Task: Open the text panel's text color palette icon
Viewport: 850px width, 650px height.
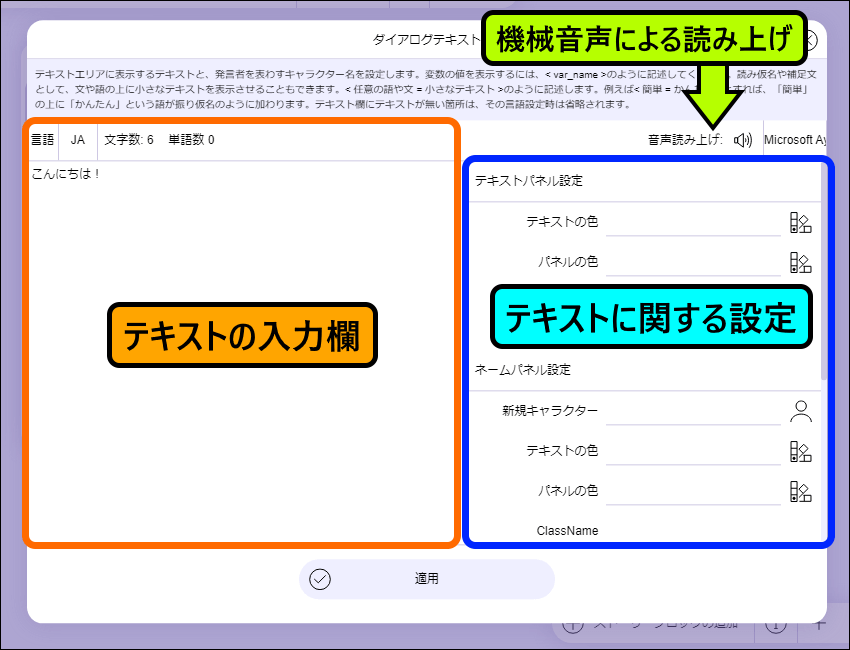Action: (x=800, y=222)
